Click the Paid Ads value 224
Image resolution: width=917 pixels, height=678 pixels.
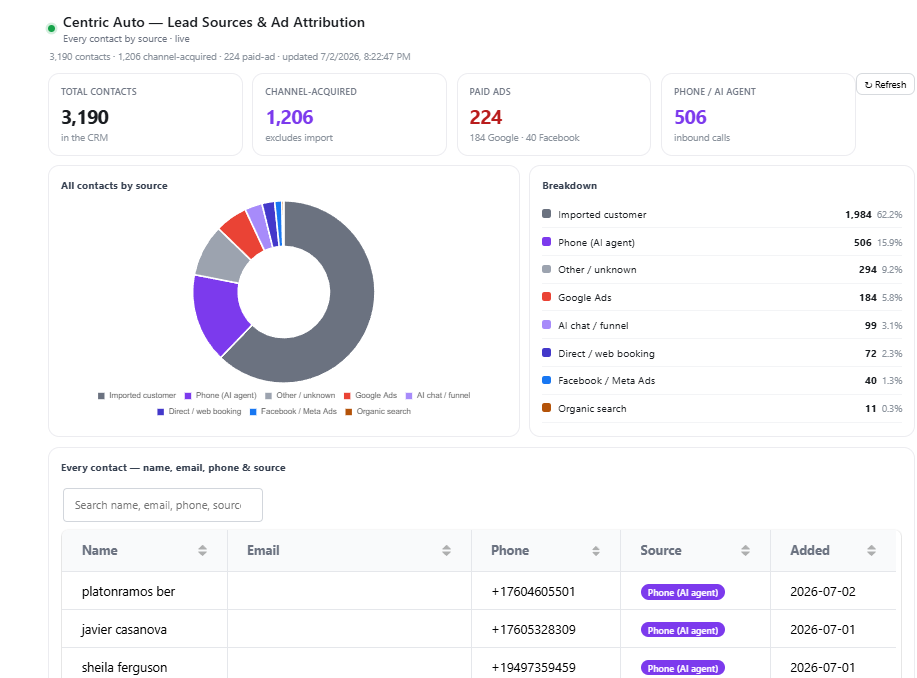point(485,118)
